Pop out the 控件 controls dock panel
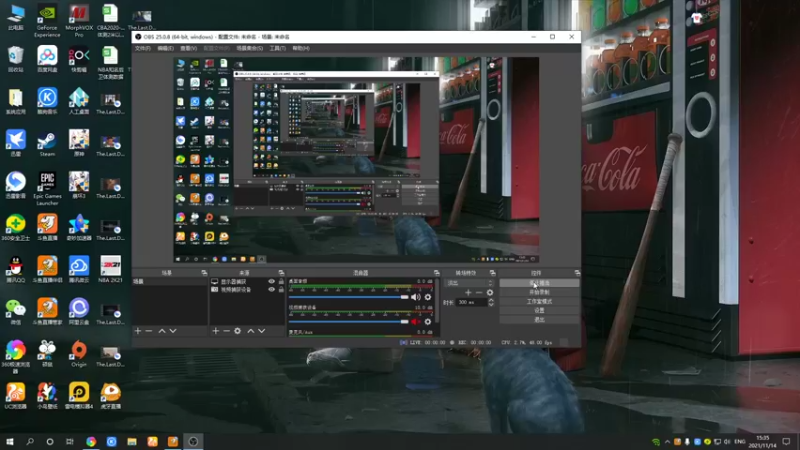Viewport: 800px width, 450px height. click(x=577, y=273)
